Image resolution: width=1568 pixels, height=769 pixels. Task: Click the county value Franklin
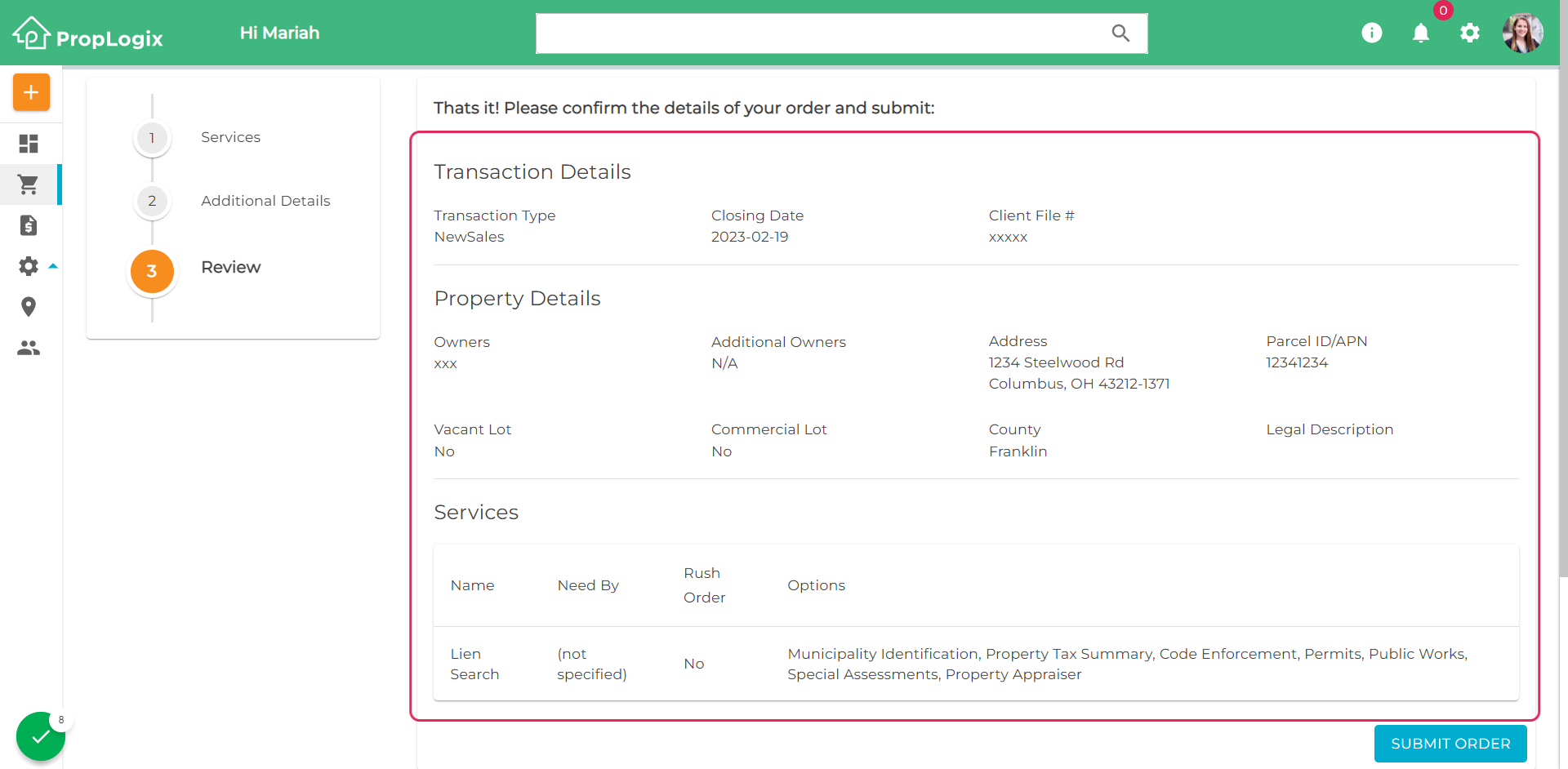coord(1018,451)
